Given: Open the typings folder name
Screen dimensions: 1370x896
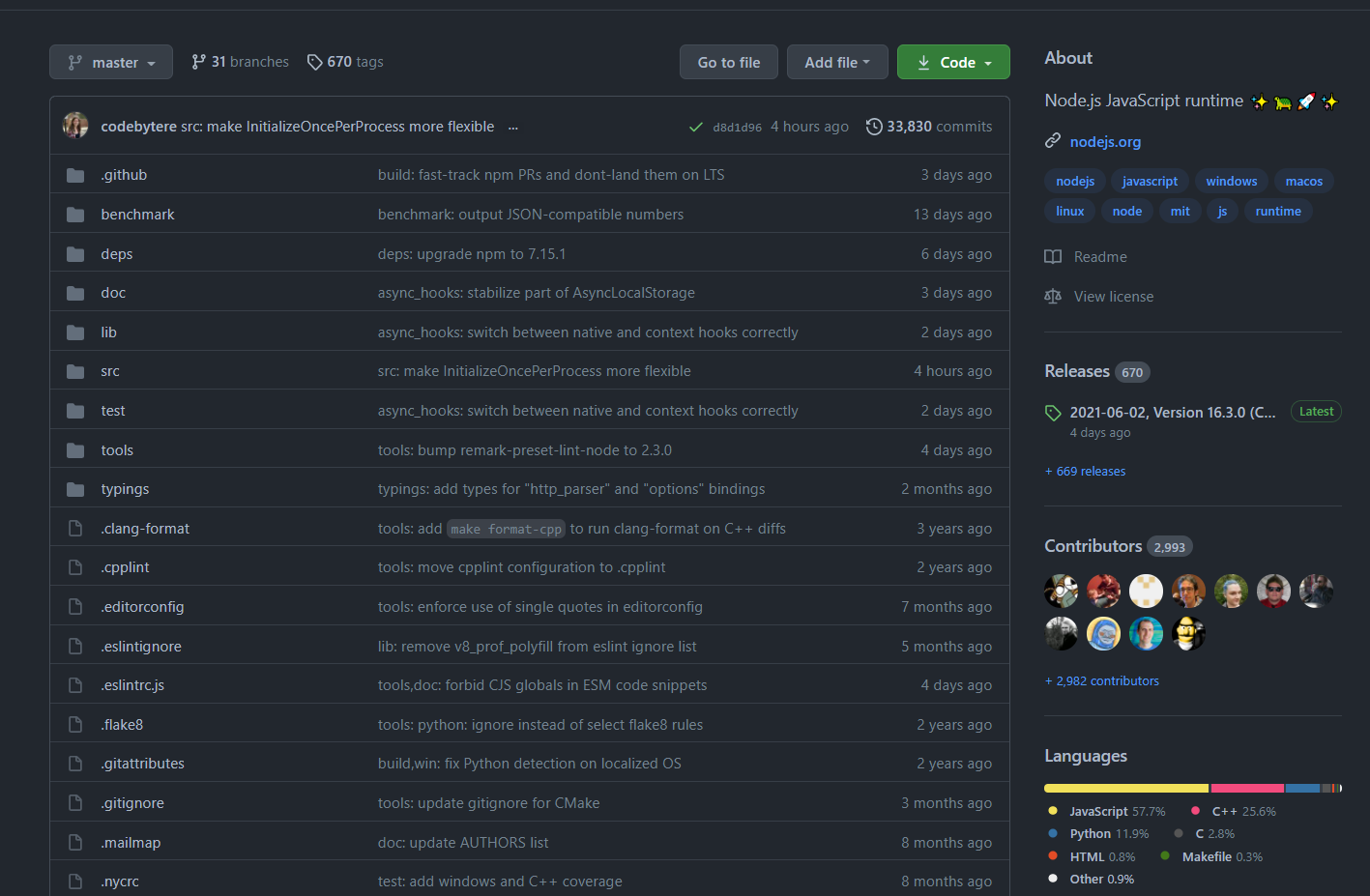Looking at the screenshot, I should [125, 489].
